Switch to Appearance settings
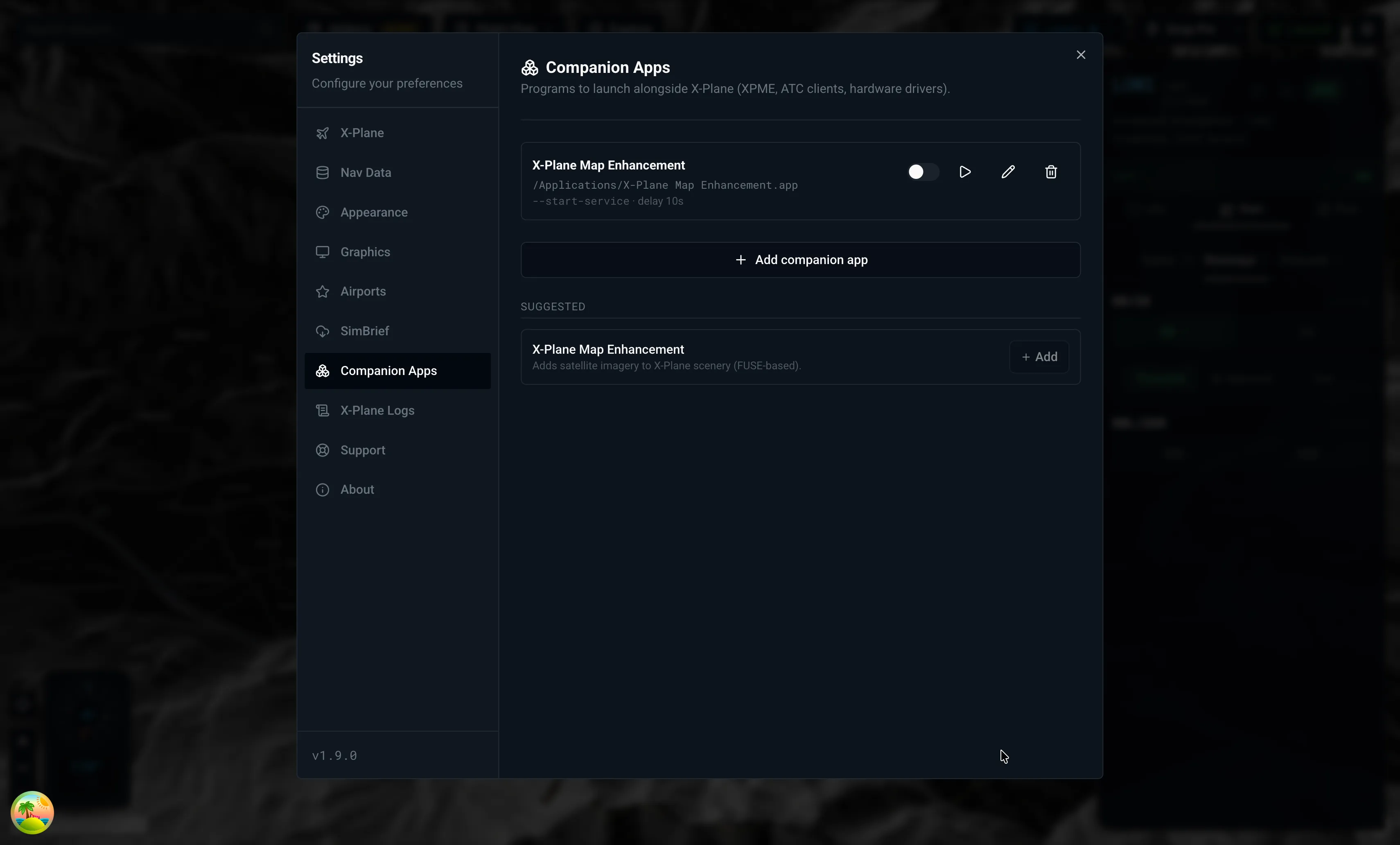 pos(397,212)
